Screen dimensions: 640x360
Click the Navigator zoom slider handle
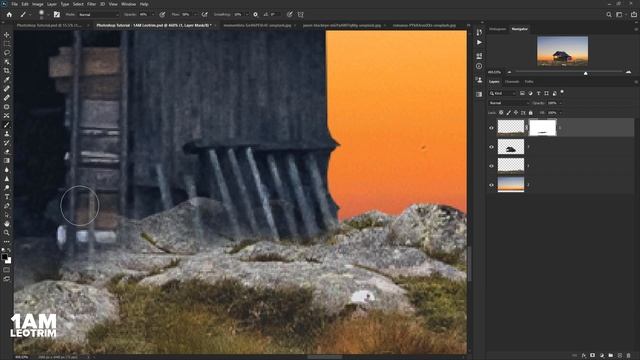pos(586,73)
